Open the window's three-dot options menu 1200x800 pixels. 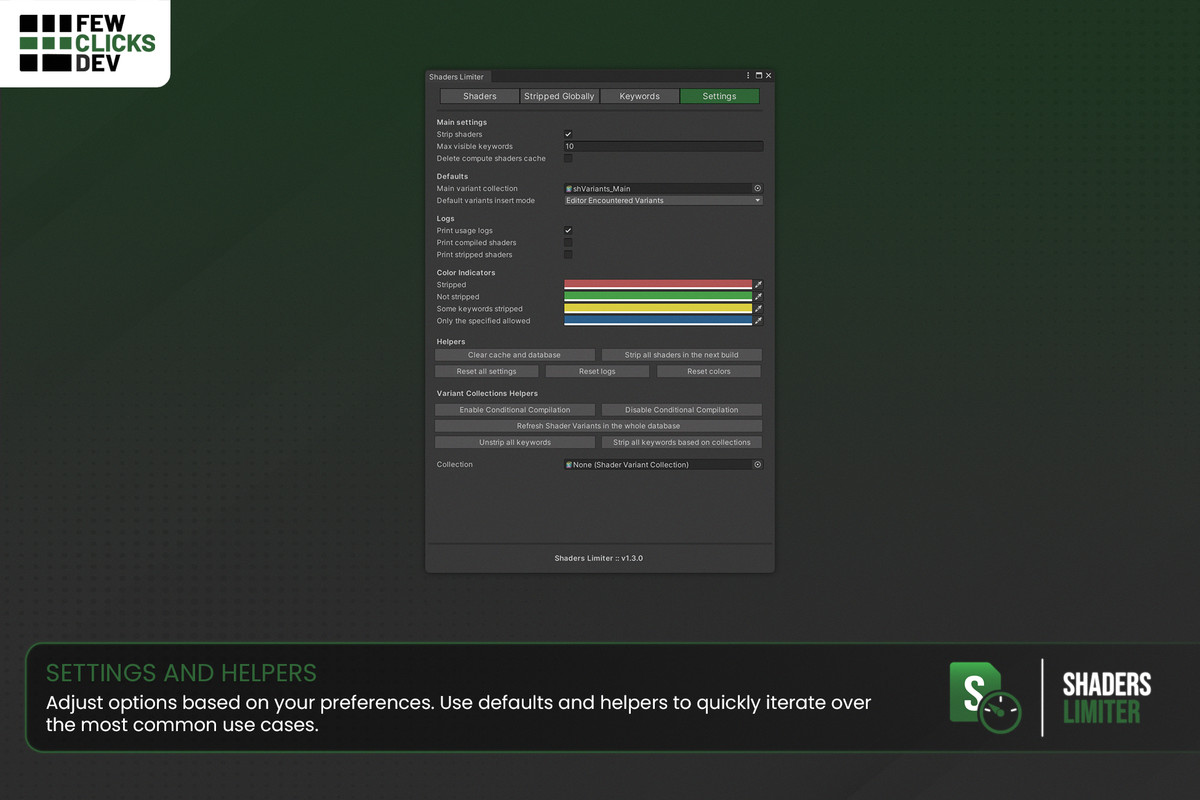(748, 76)
